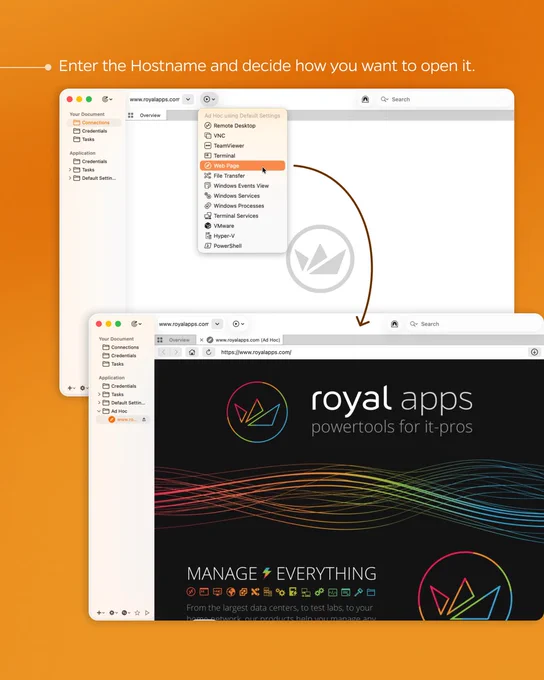Select Your Document Tasks in front window
The image size is (544, 680).
[113, 364]
